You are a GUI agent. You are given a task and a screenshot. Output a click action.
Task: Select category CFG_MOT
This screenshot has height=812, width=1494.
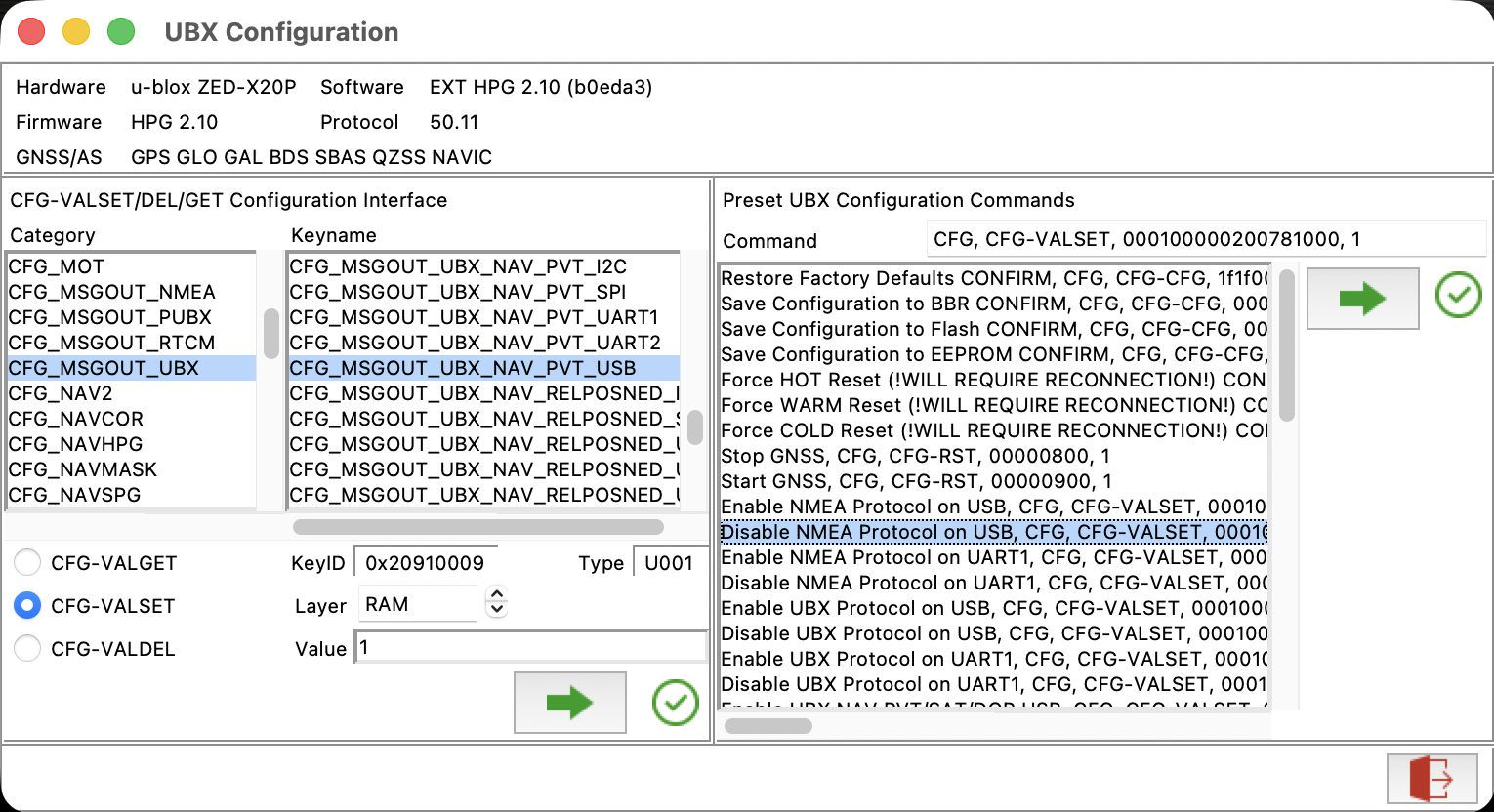(x=131, y=266)
